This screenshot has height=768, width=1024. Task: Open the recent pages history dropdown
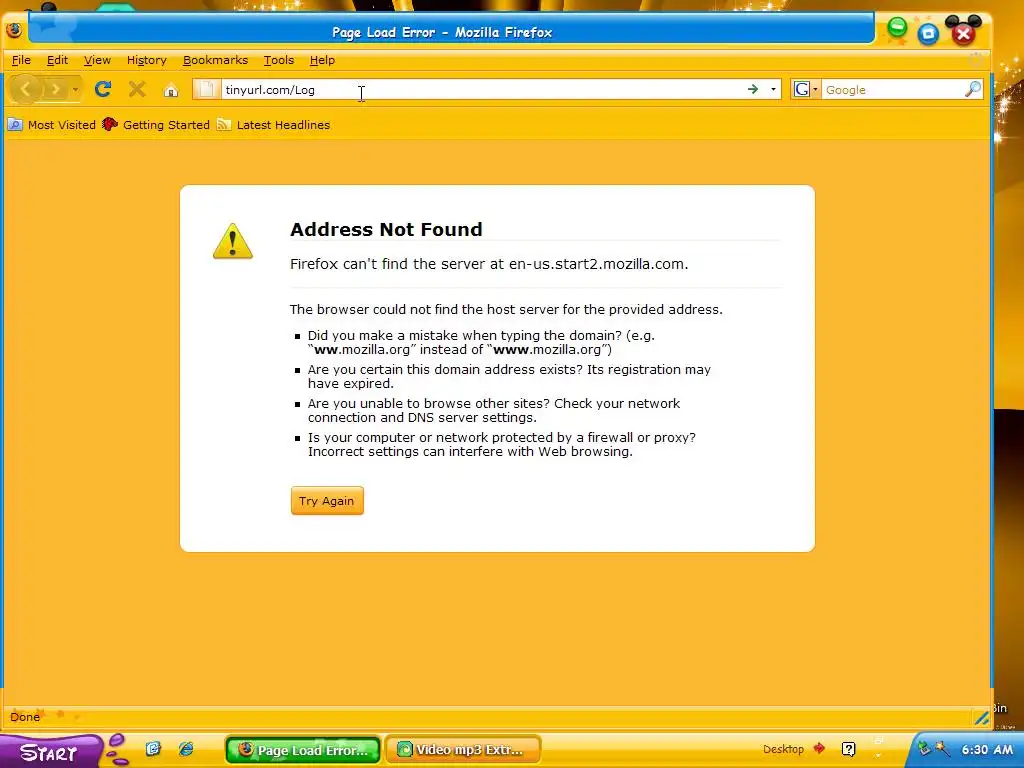tap(76, 89)
